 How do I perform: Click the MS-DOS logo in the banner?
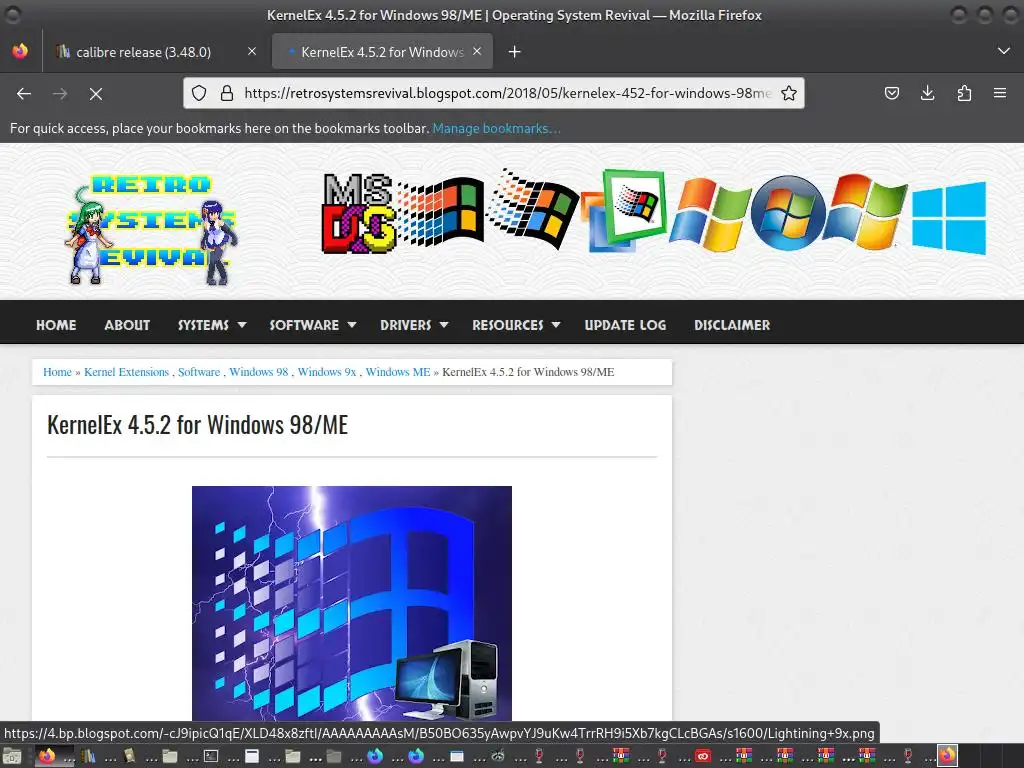point(359,214)
